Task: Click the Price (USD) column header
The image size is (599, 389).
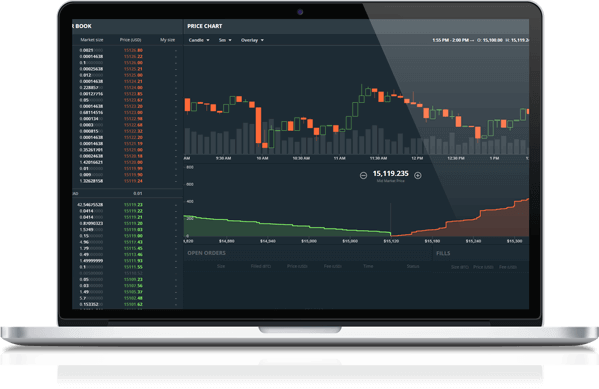Action: [x=130, y=40]
